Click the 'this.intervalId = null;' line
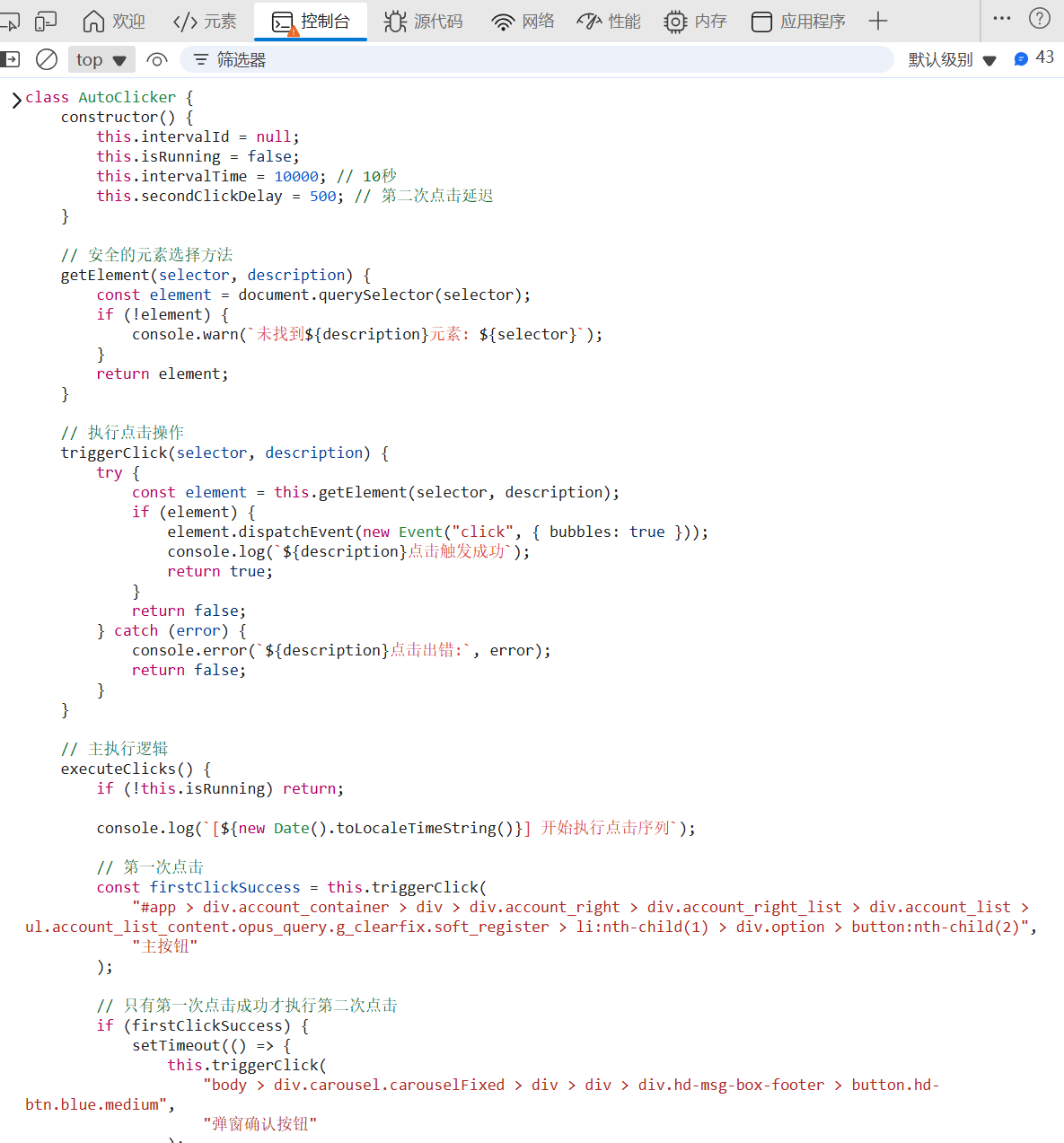The image size is (1064, 1143). (x=198, y=136)
